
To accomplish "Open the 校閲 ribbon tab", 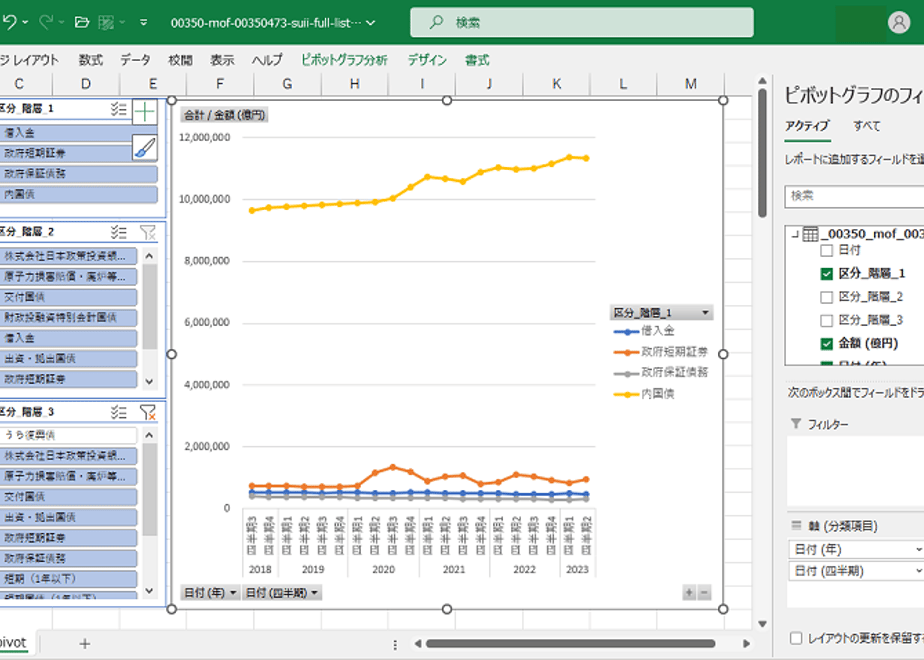I will pyautogui.click(x=180, y=60).
